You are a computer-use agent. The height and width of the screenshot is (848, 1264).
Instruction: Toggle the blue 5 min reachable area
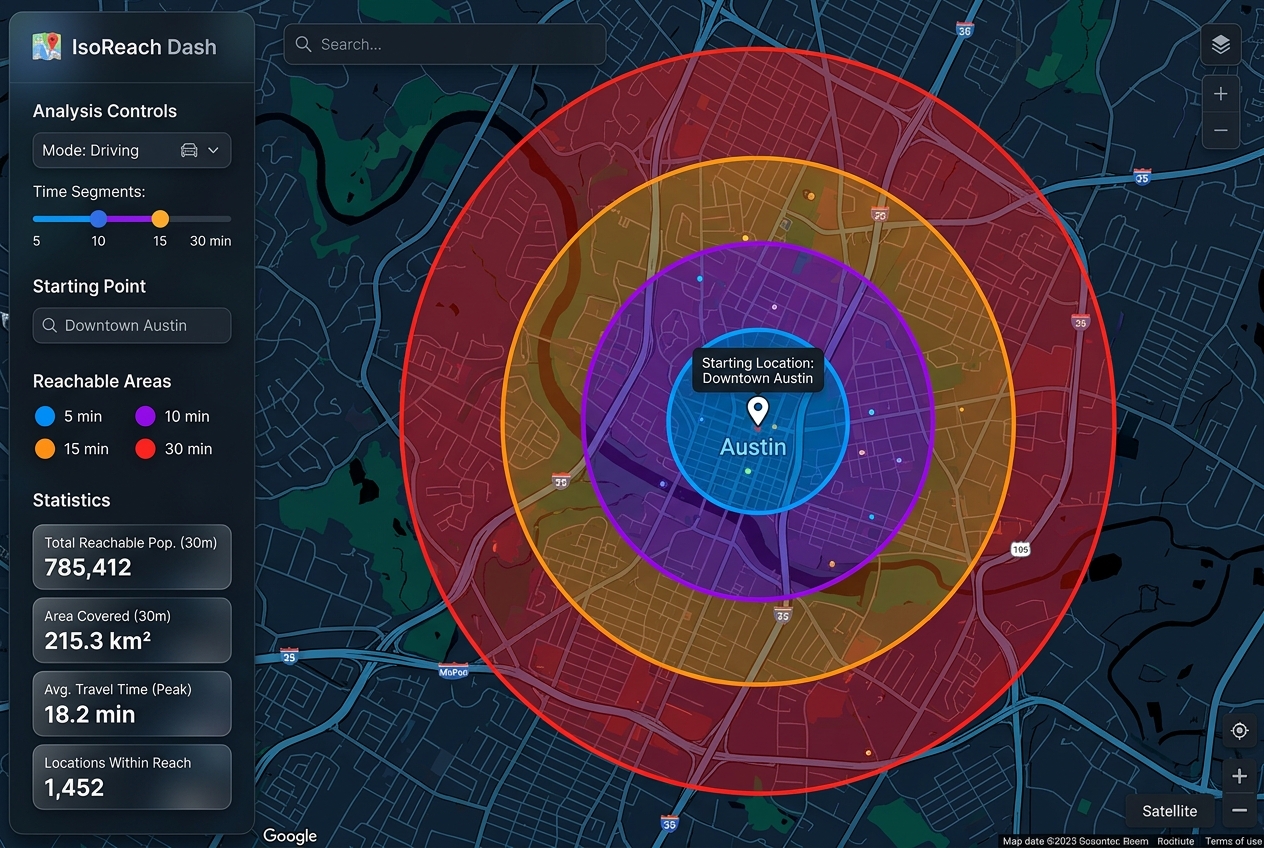click(67, 416)
